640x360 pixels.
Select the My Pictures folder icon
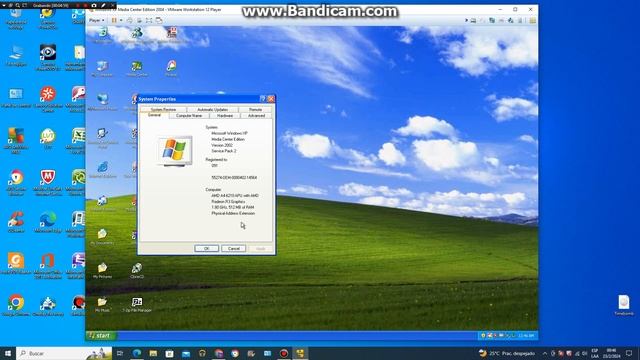(x=102, y=271)
